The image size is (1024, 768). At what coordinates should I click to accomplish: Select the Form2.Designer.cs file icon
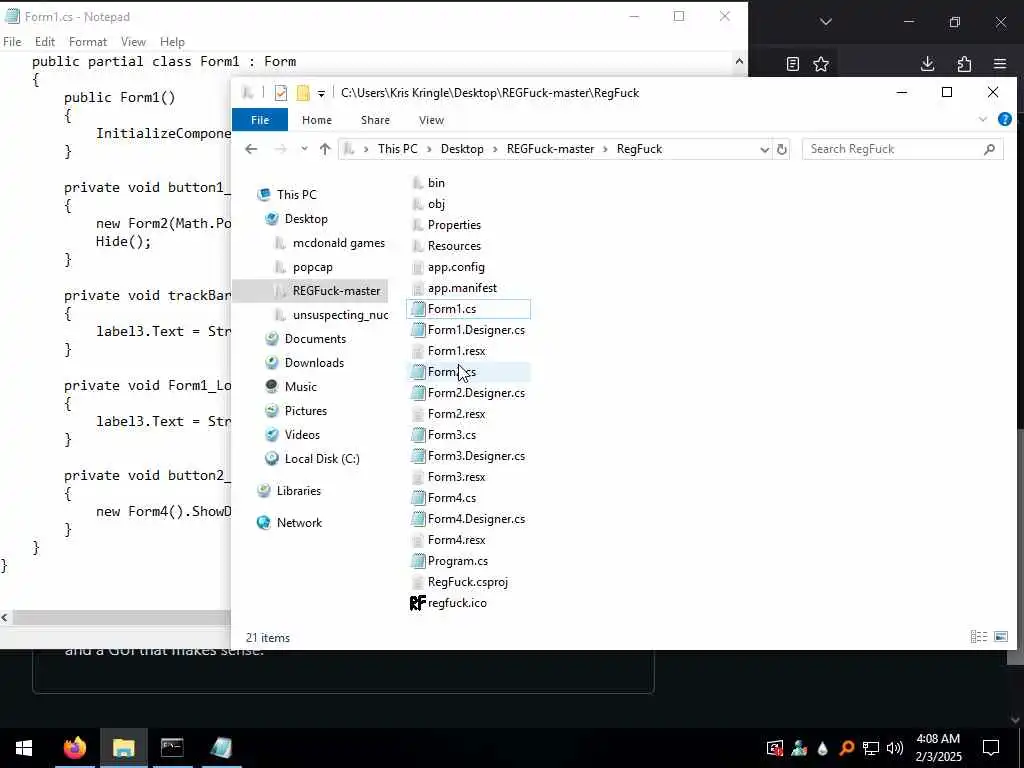coord(418,393)
